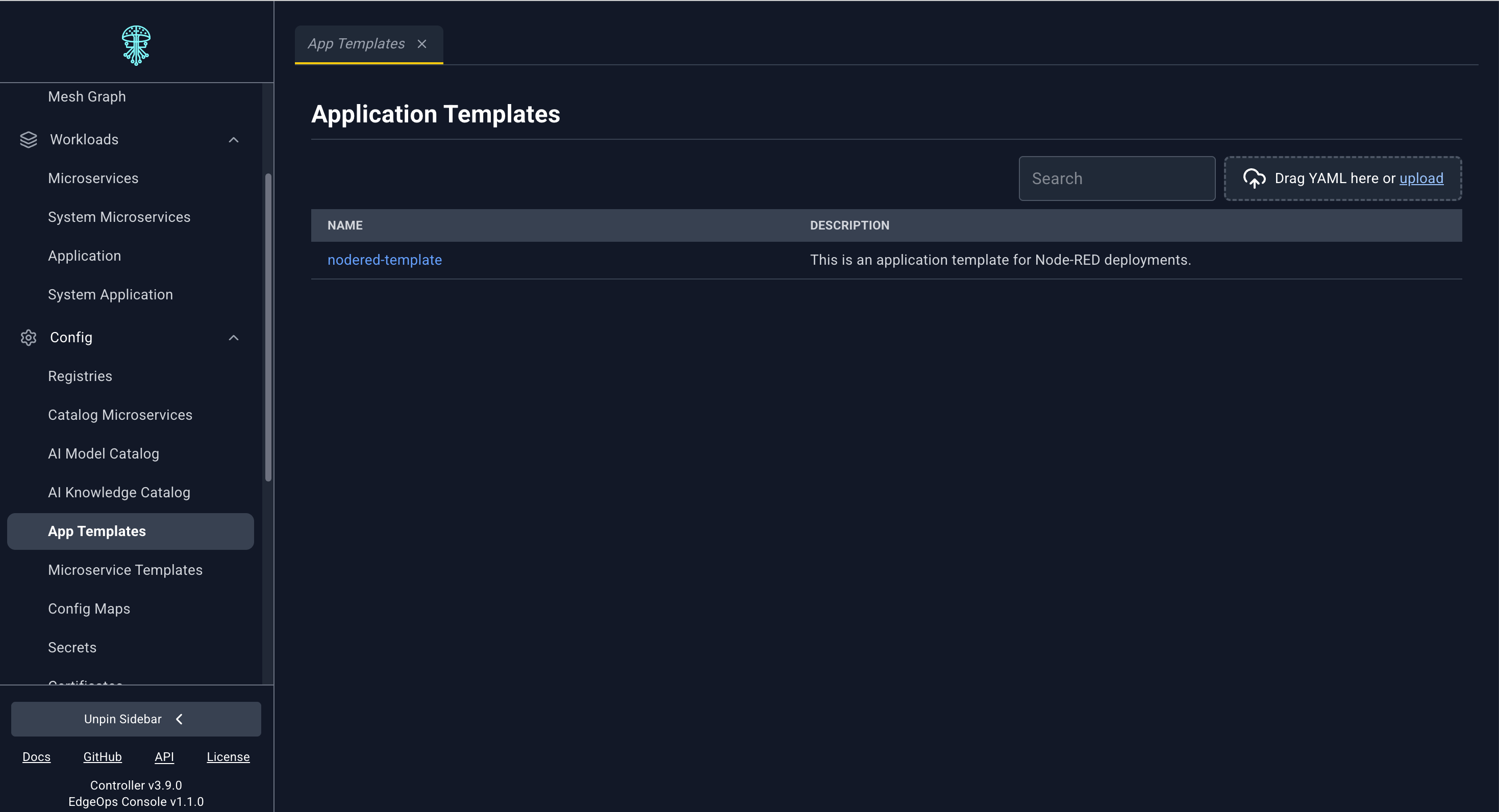Open Microservice Templates

pyautogui.click(x=125, y=570)
